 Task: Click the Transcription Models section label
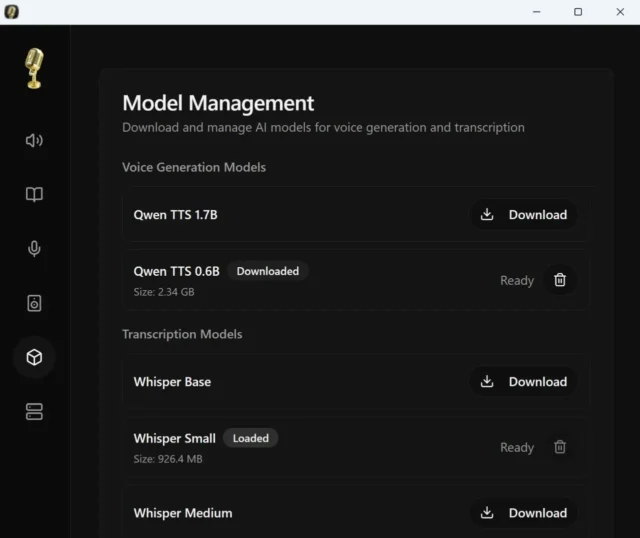[182, 334]
